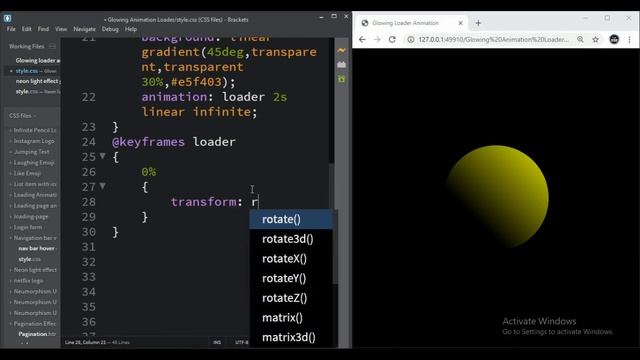Close the Glowing Loader Animation tab

(460, 23)
